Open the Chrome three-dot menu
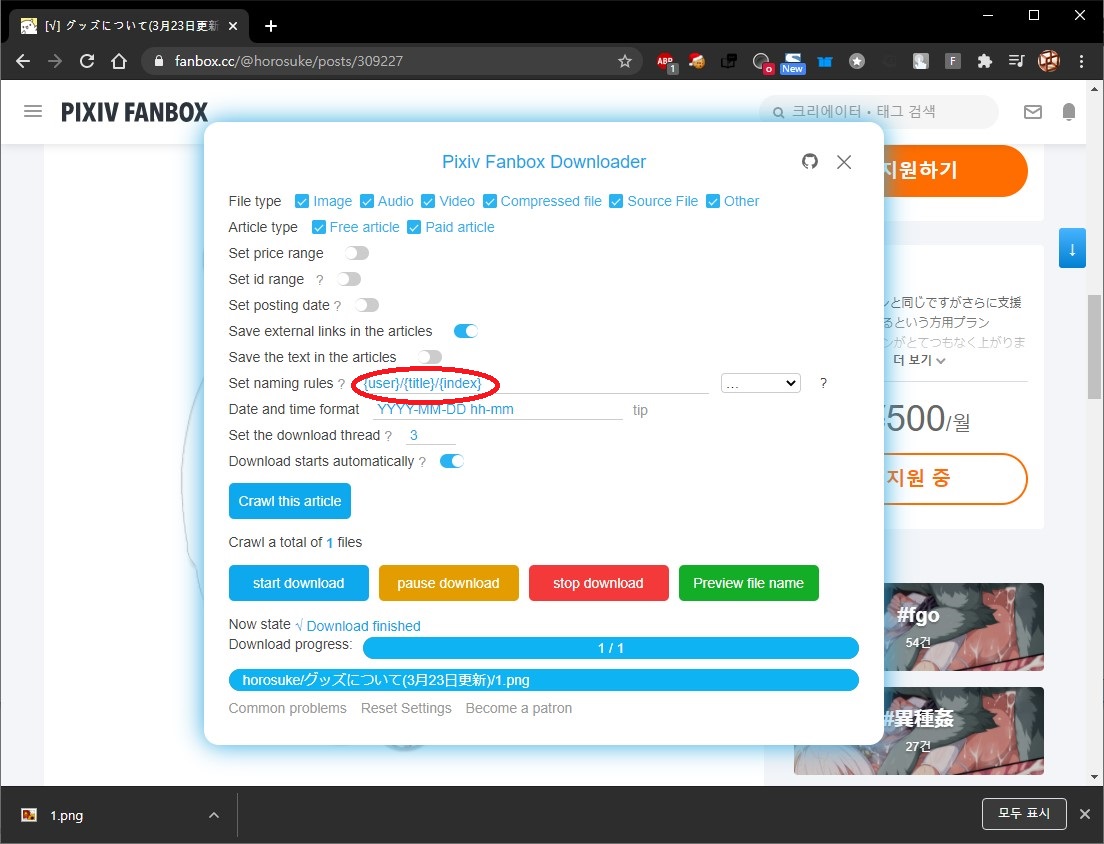 pos(1081,61)
